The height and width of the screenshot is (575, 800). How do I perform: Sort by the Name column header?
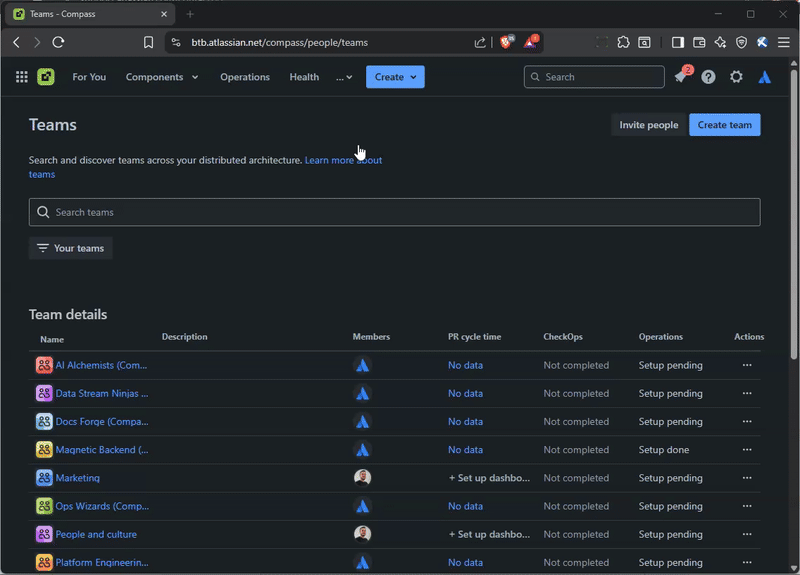pyautogui.click(x=52, y=339)
